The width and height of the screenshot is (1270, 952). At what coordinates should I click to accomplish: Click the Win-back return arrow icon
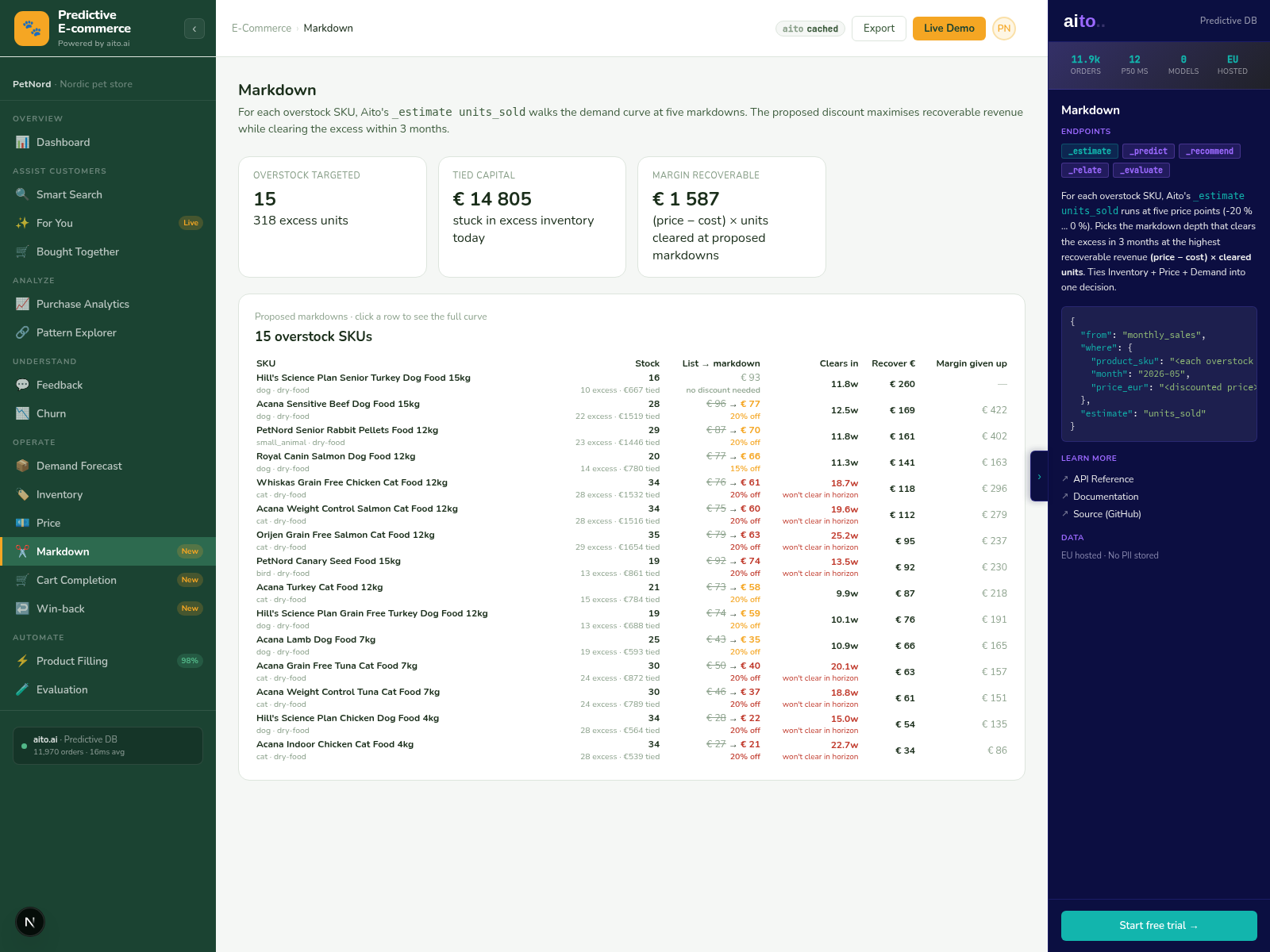(x=22, y=608)
